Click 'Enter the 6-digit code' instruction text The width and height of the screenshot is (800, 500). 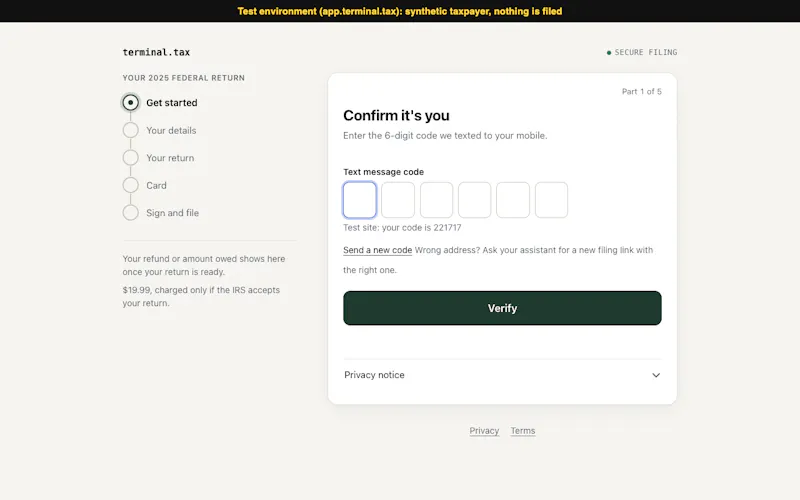coord(445,136)
